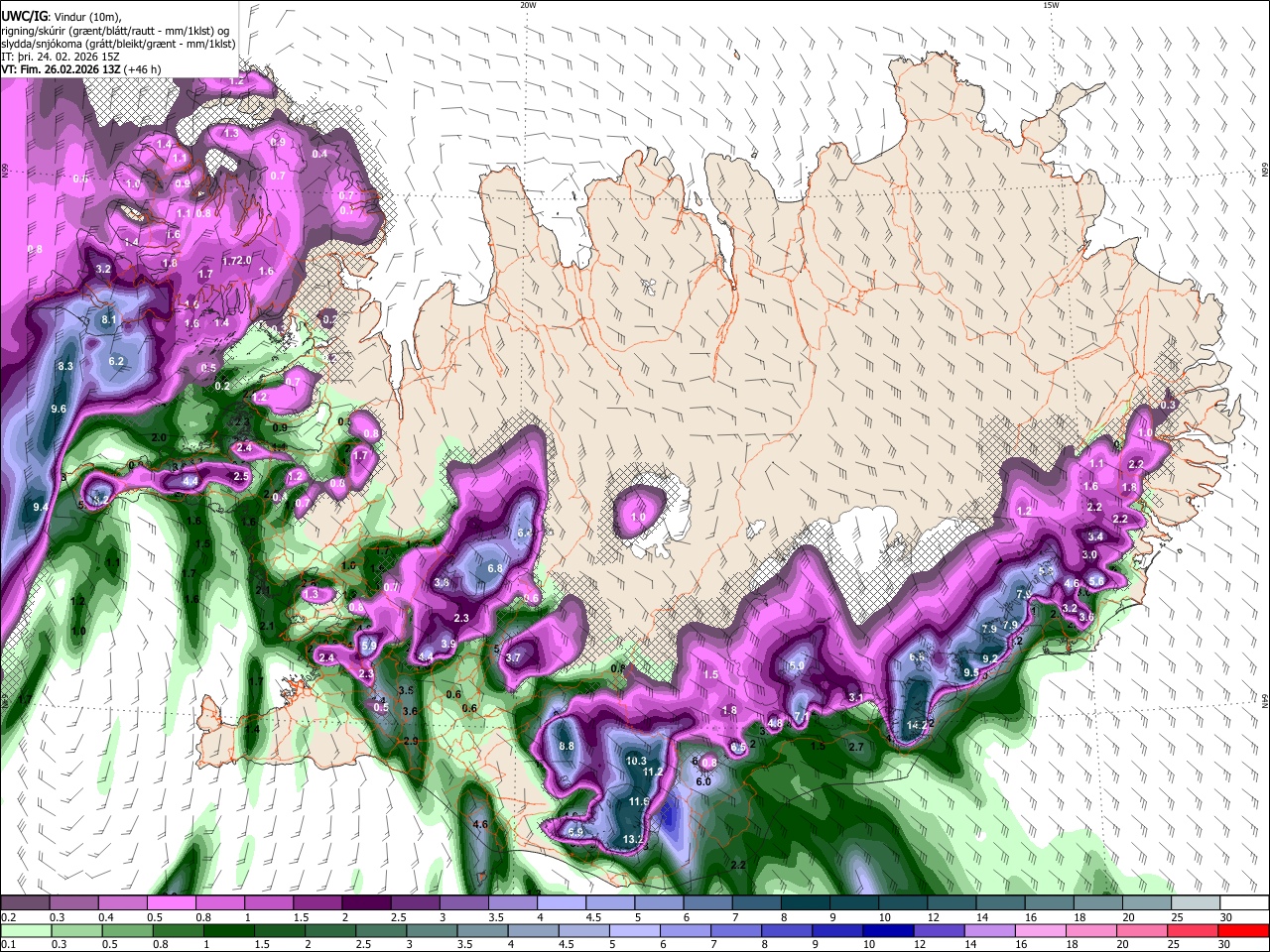The height and width of the screenshot is (952, 1270).
Task: Click the 8.3 value off the west coast
Action: click(x=65, y=366)
